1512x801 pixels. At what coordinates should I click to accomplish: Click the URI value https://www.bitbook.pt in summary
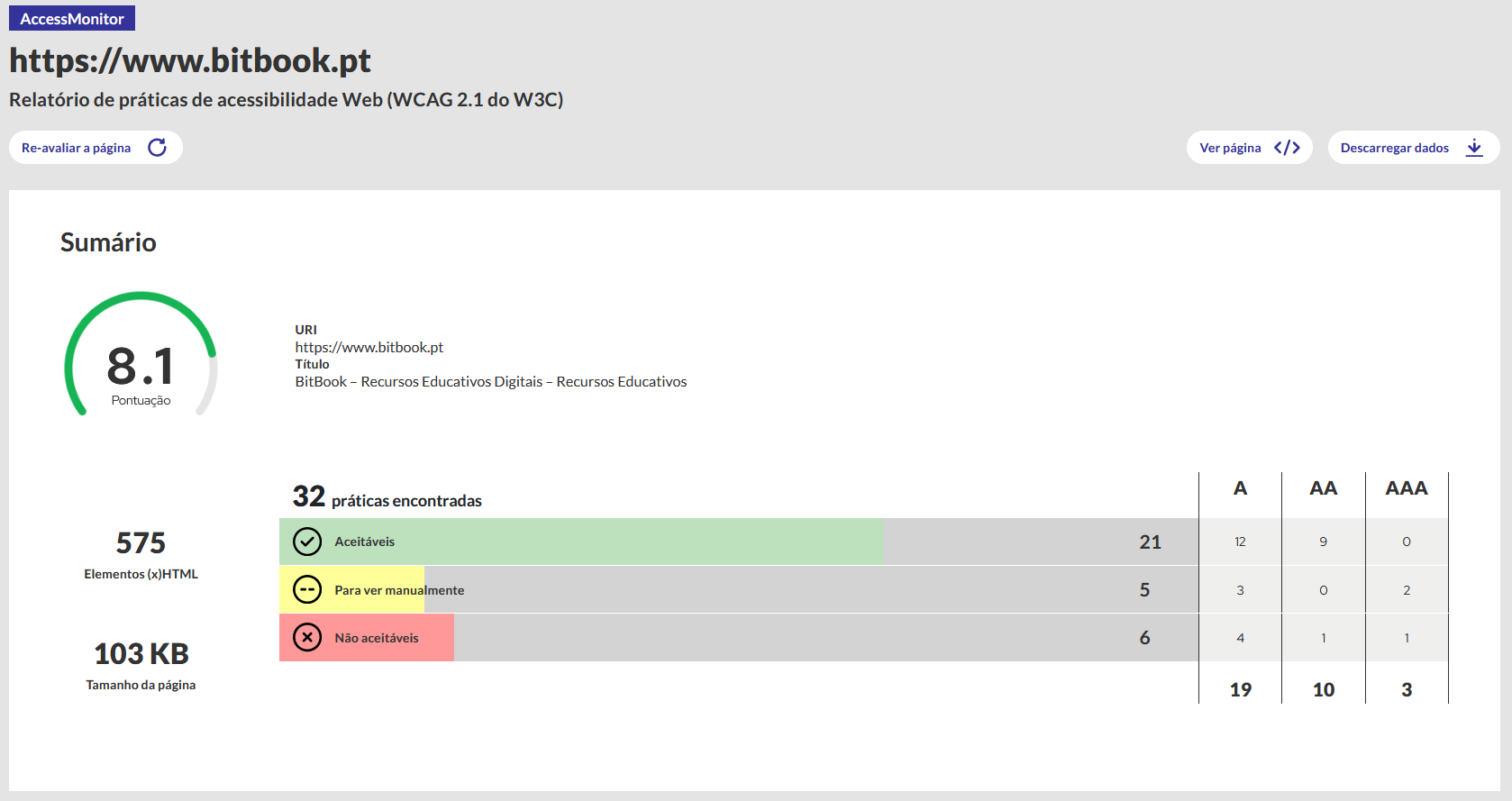click(369, 347)
